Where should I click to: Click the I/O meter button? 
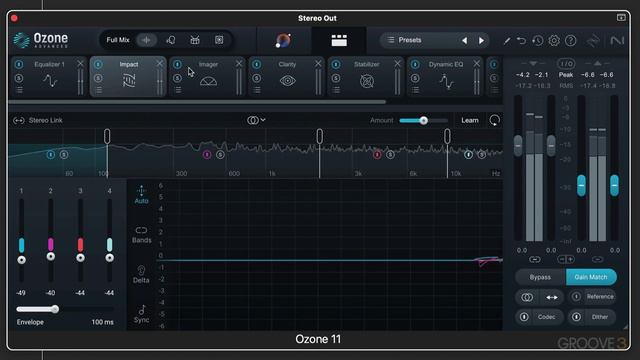point(566,64)
